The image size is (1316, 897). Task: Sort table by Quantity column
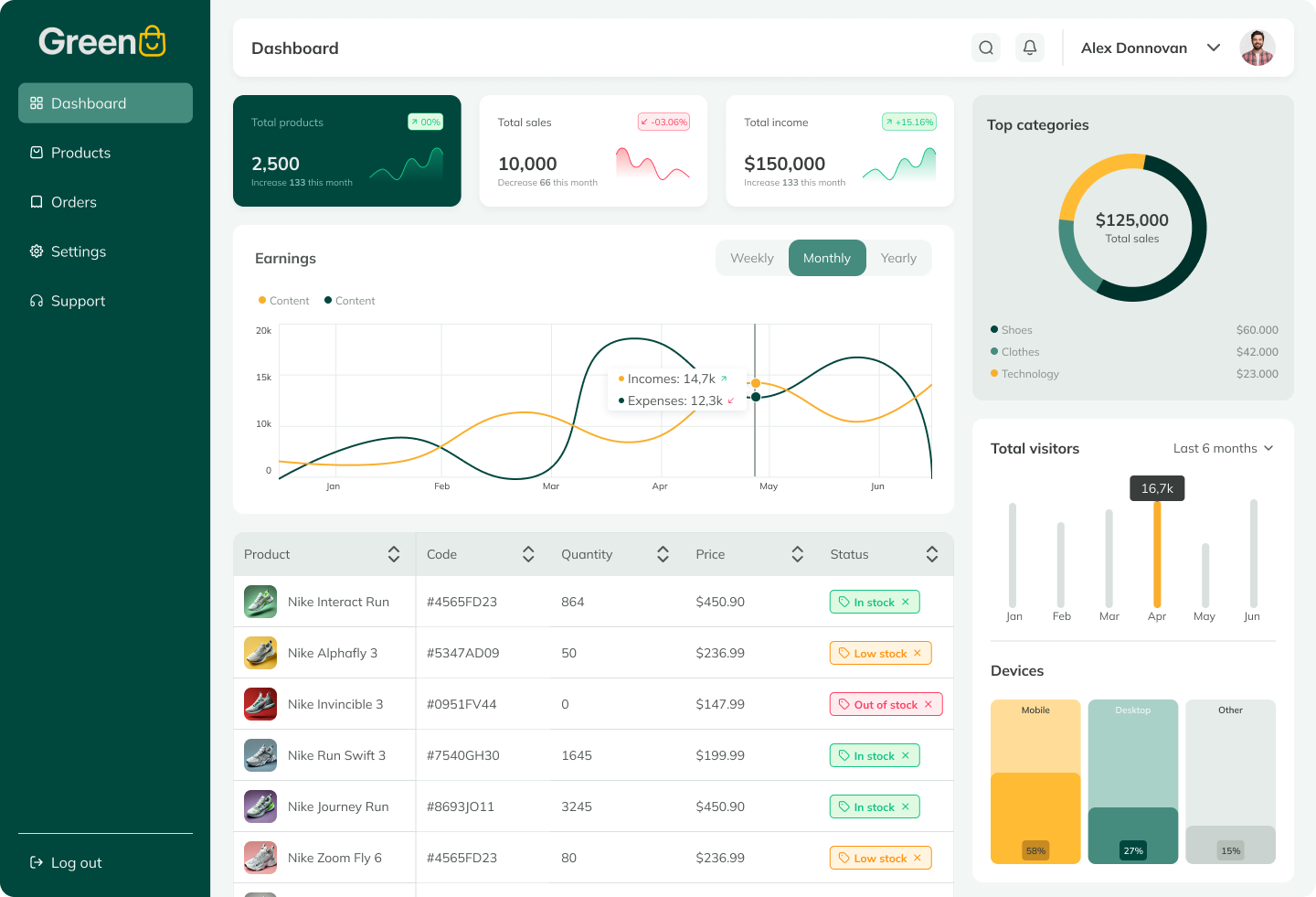pos(663,554)
